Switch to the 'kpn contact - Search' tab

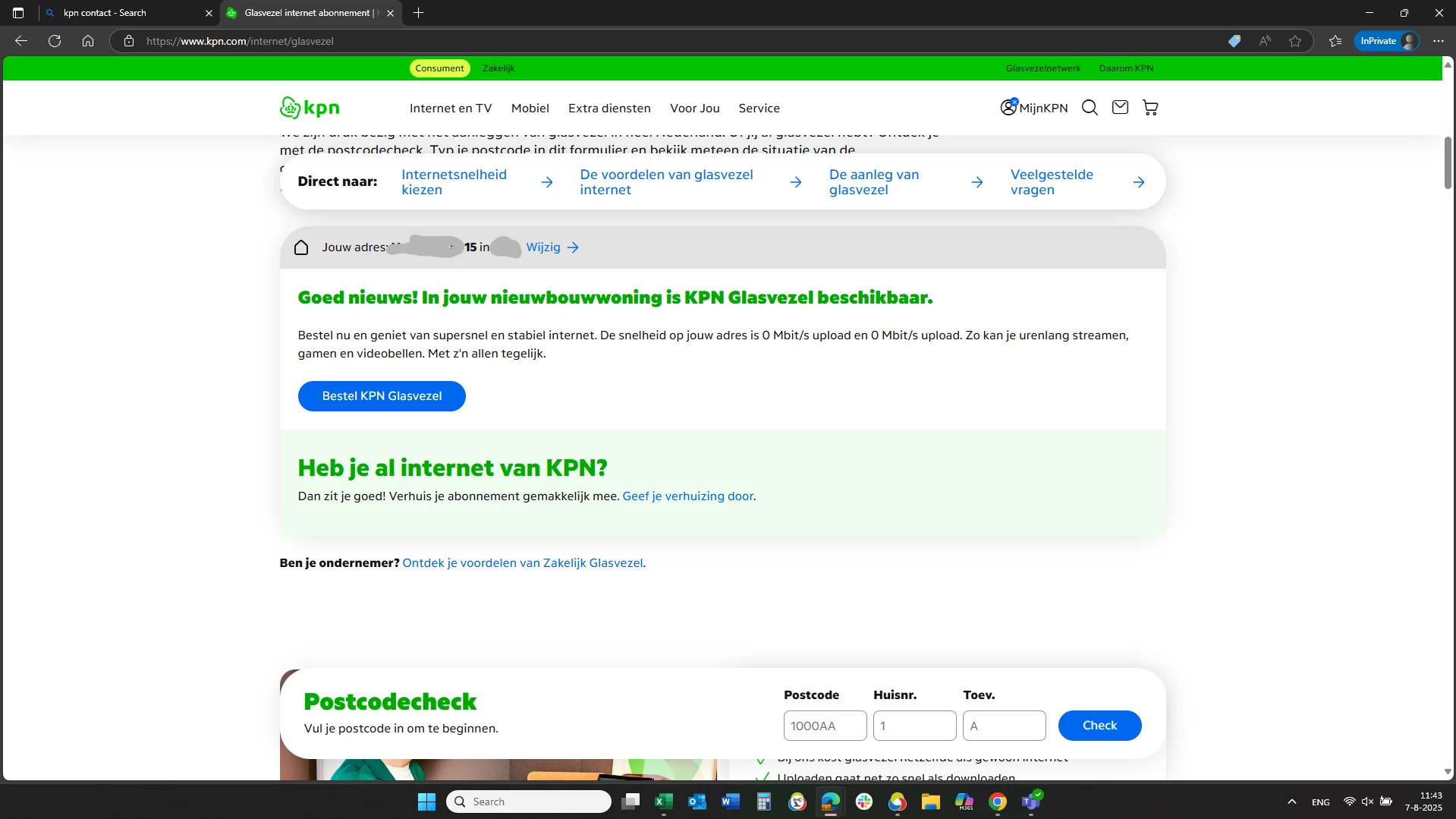[130, 13]
